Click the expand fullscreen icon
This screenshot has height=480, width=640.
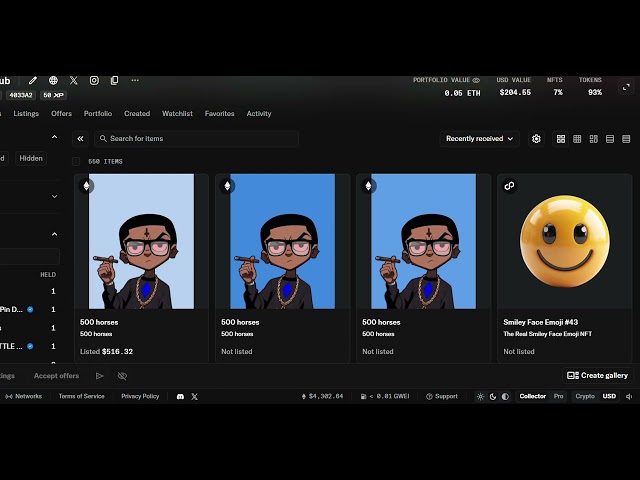tap(626, 87)
